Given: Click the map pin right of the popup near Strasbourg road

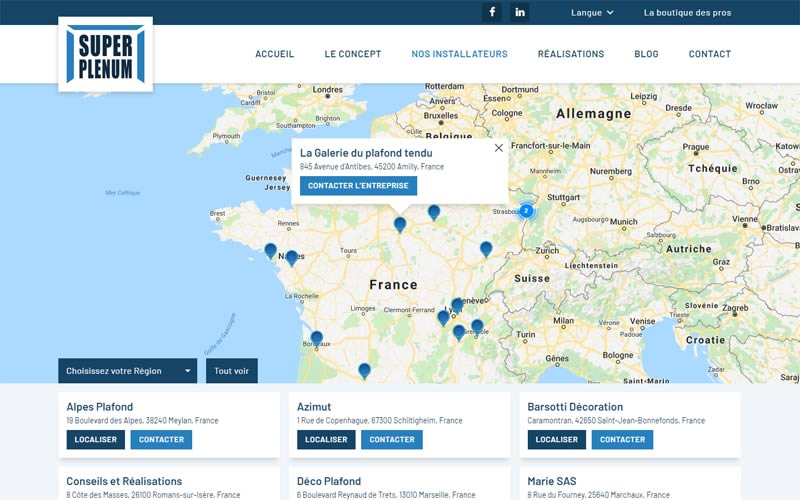Looking at the screenshot, I should (x=434, y=212).
